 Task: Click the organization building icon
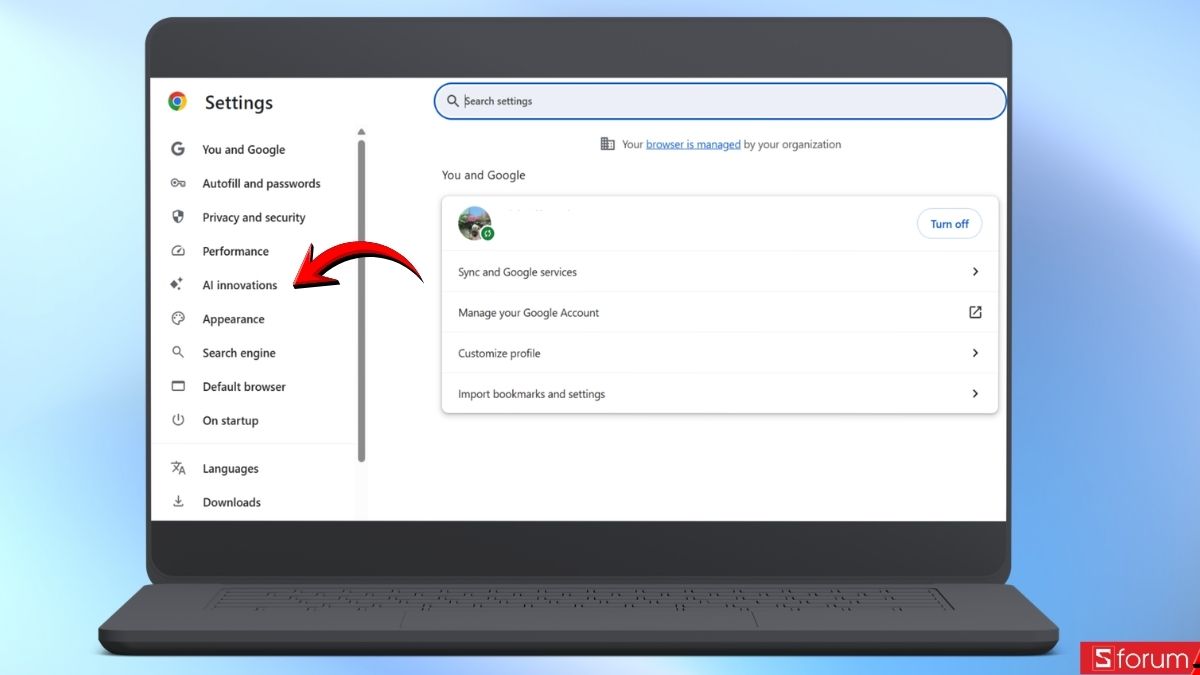tap(607, 144)
